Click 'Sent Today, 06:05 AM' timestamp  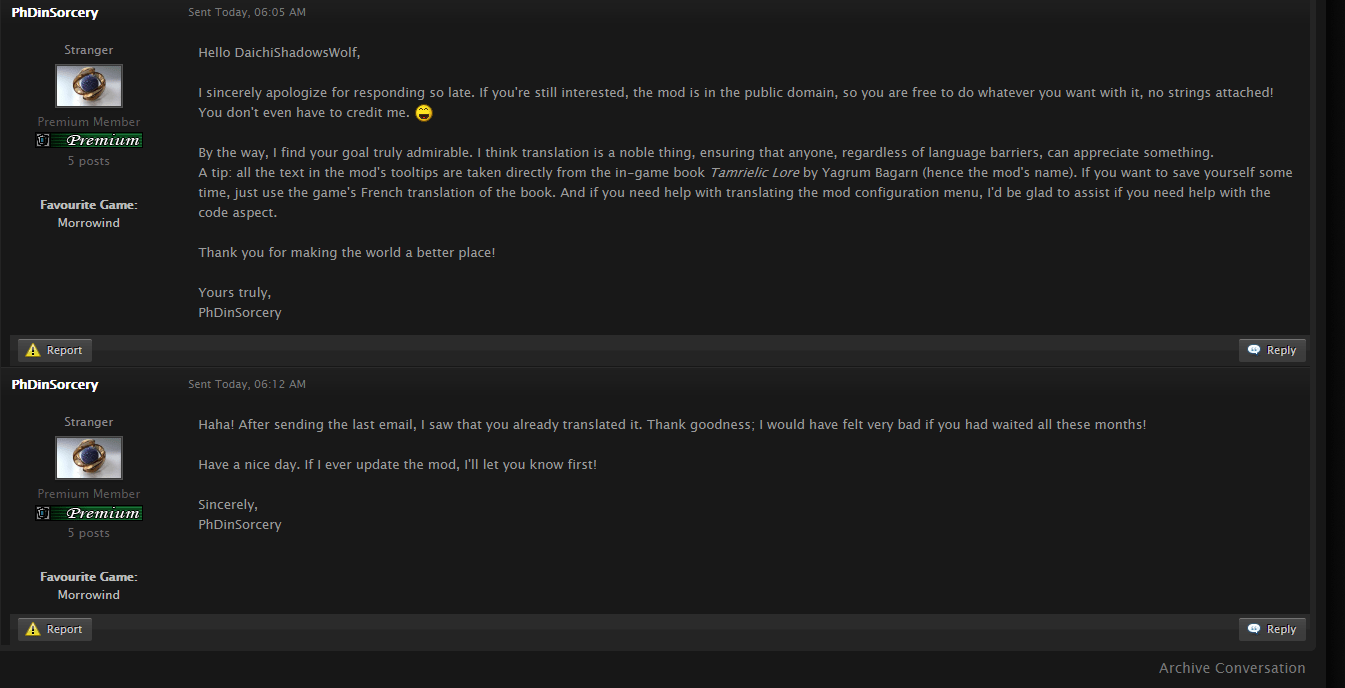point(247,12)
